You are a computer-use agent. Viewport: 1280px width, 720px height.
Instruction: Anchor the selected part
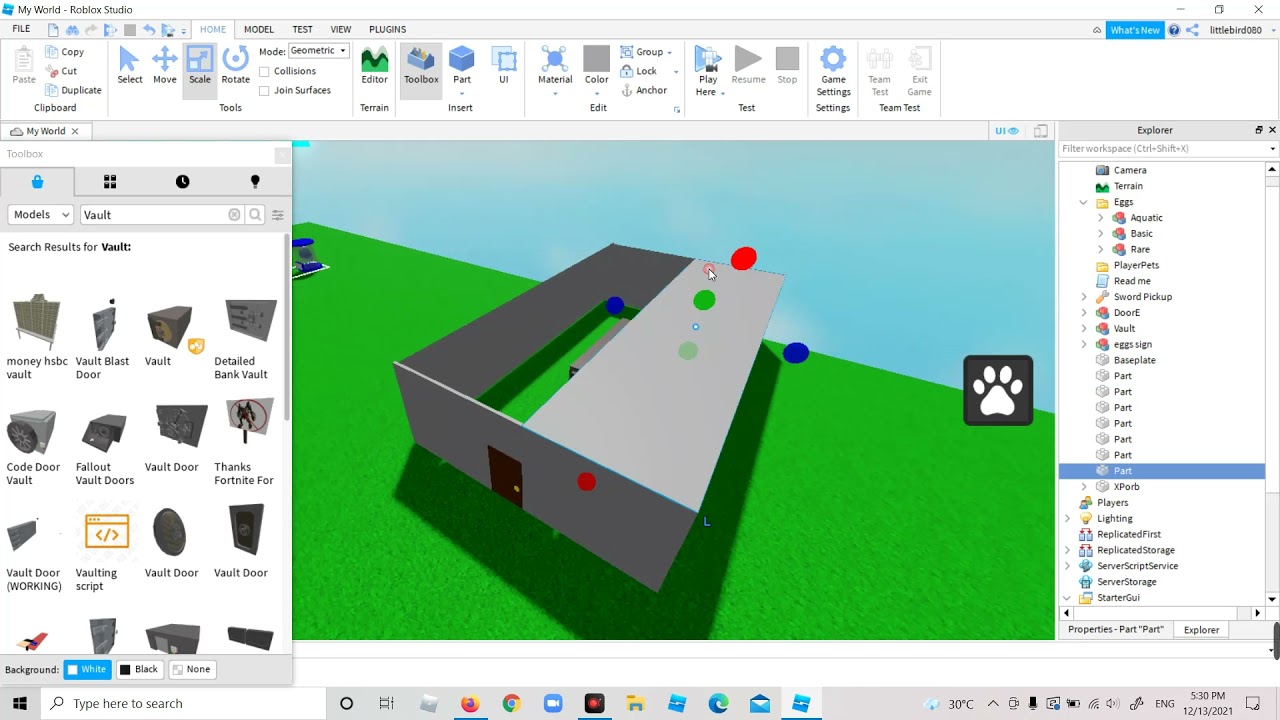644,90
